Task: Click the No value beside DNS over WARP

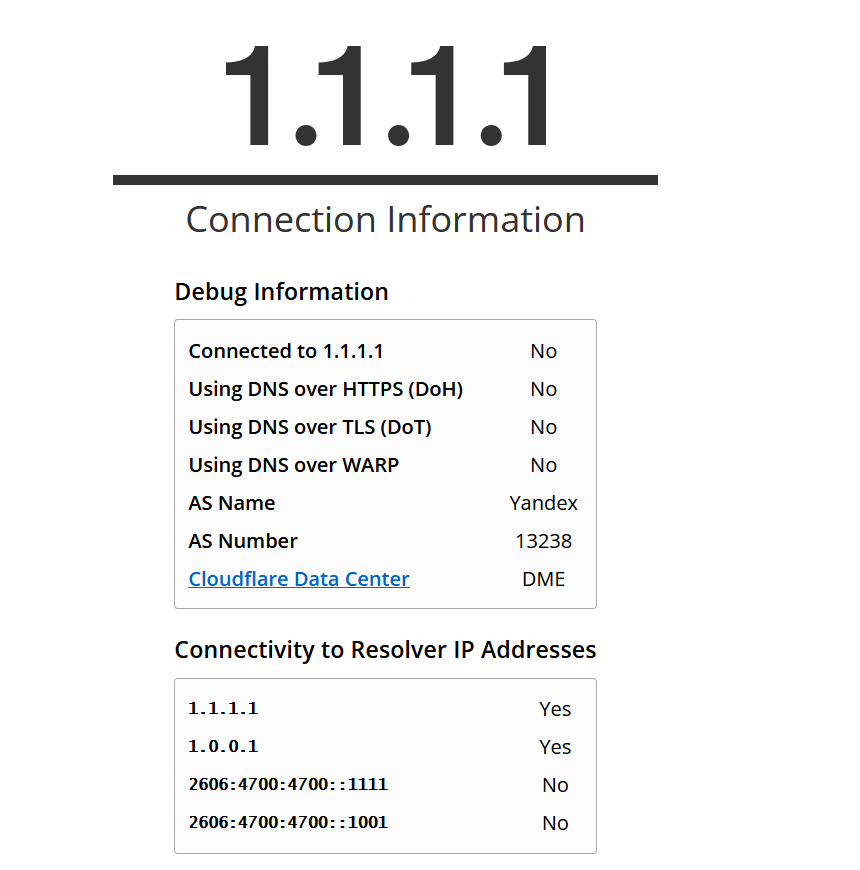Action: 544,466
